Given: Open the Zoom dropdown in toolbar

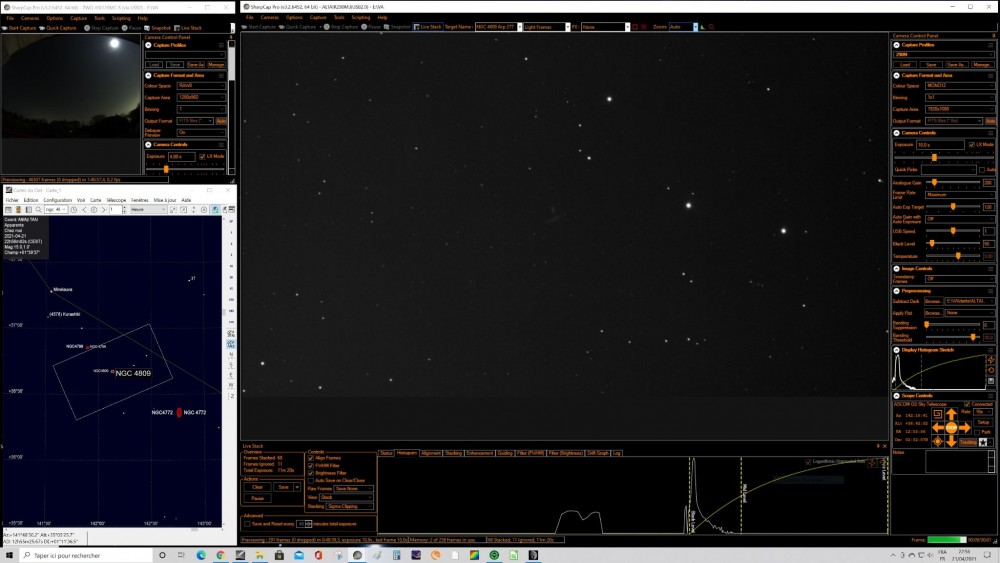Looking at the screenshot, I should [682, 27].
